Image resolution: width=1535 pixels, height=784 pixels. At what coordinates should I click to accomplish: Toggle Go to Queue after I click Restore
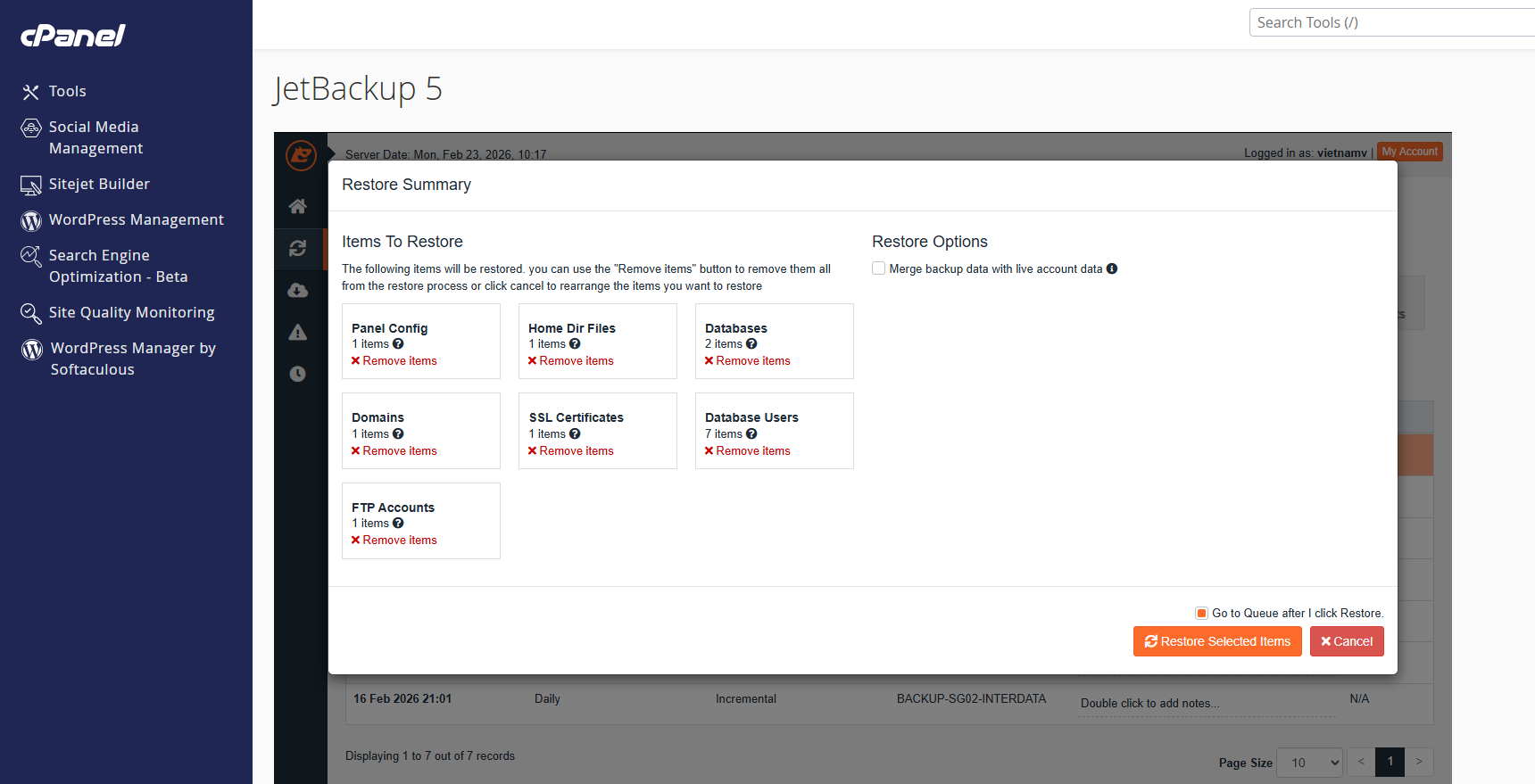(1202, 613)
